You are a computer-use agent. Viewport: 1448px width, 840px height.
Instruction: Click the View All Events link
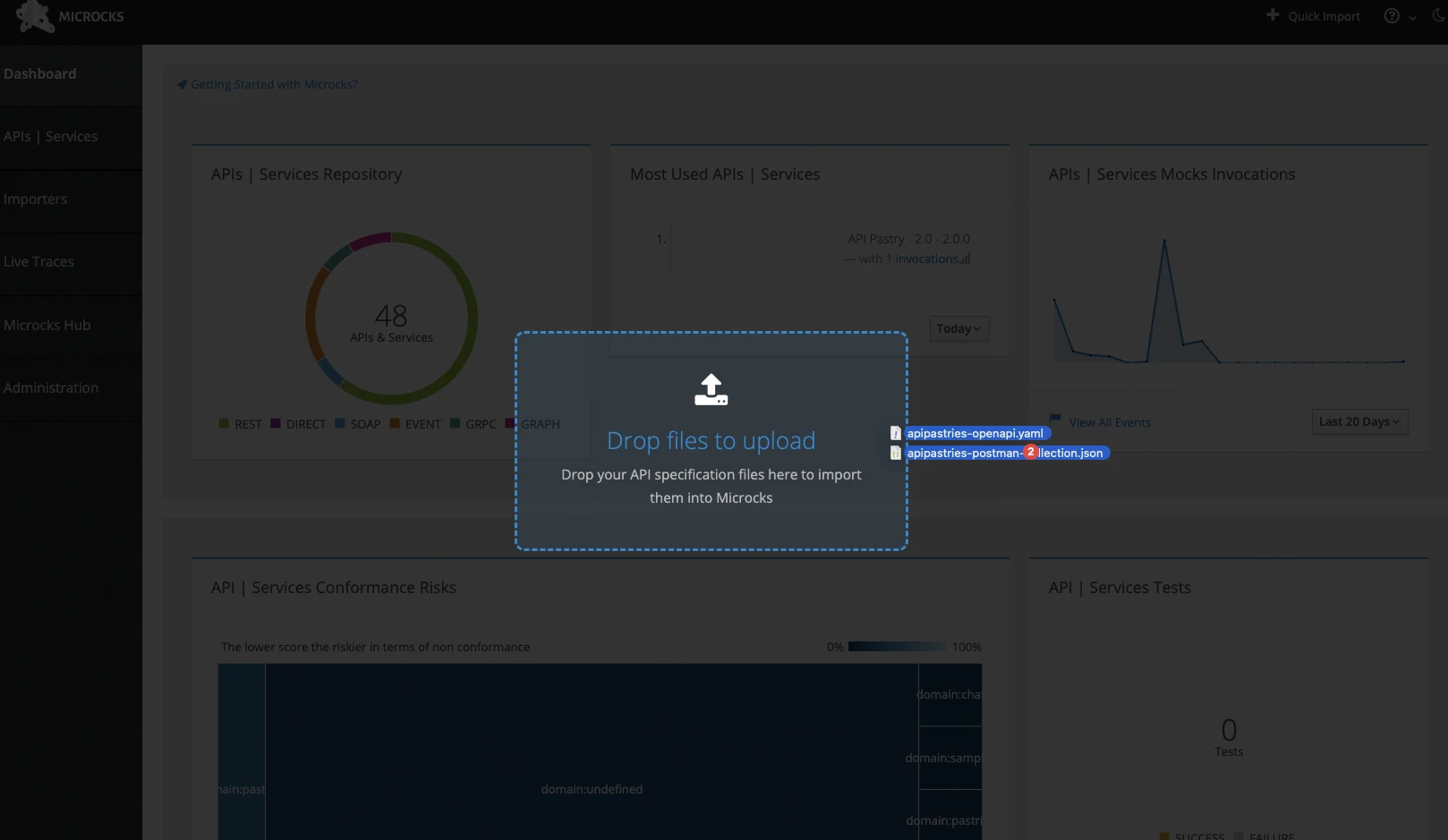click(1110, 423)
